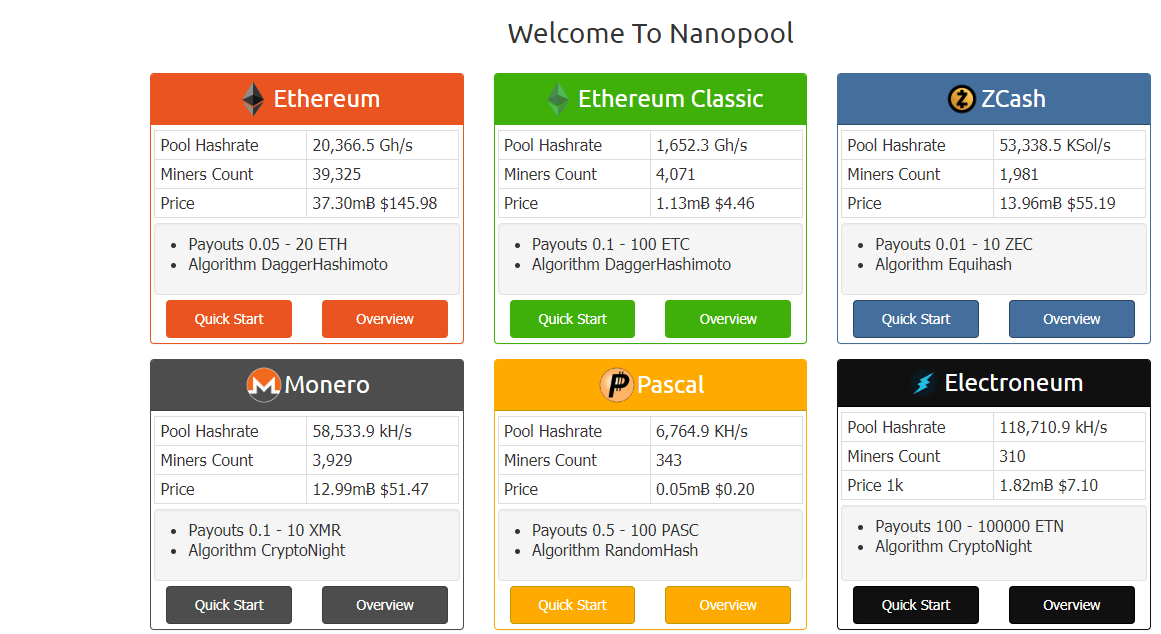This screenshot has height=634, width=1161.
Task: View the Ethereum Classic Overview
Action: coord(728,319)
